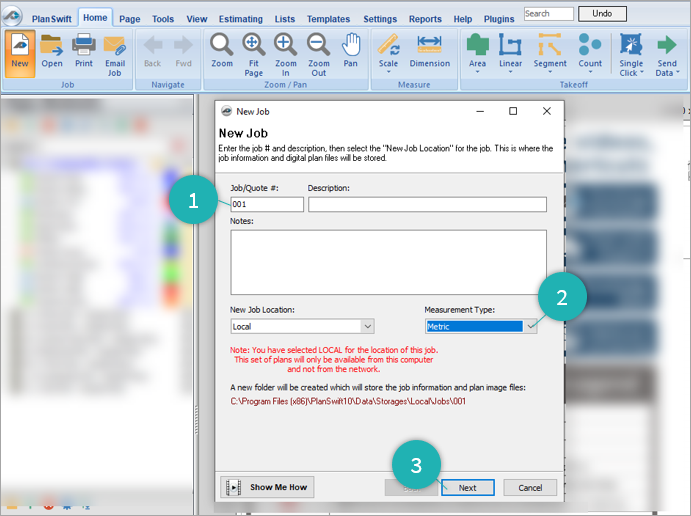Open the Reports ribbon tab

pos(425,19)
